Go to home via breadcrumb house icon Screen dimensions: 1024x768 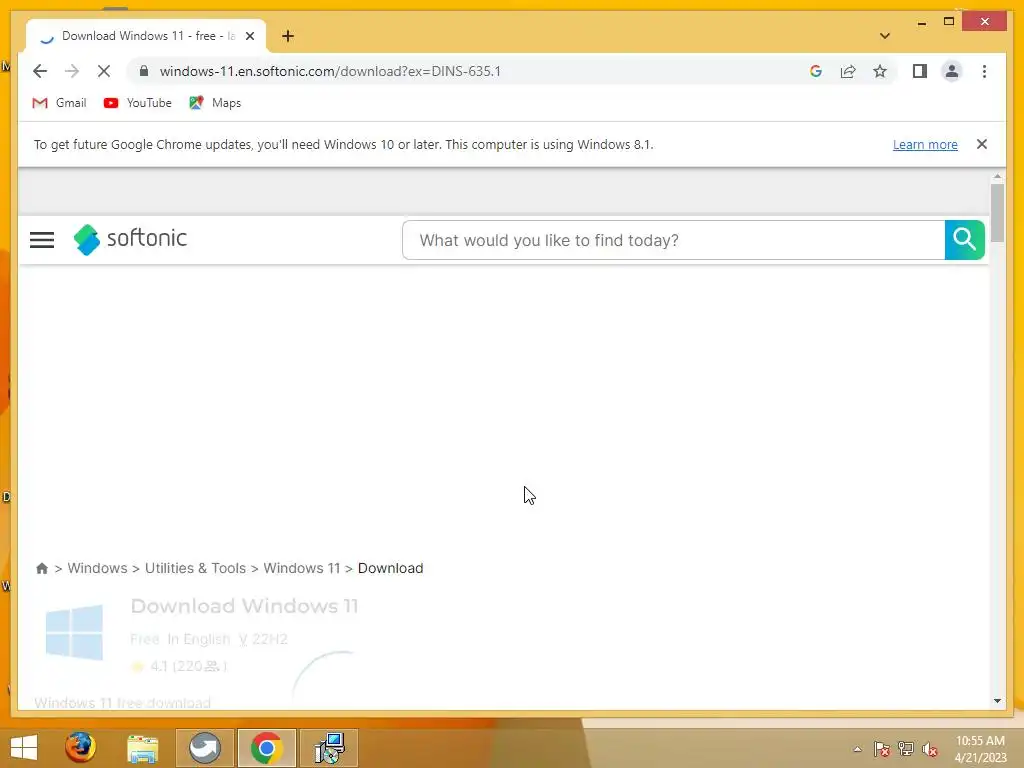pyautogui.click(x=42, y=568)
